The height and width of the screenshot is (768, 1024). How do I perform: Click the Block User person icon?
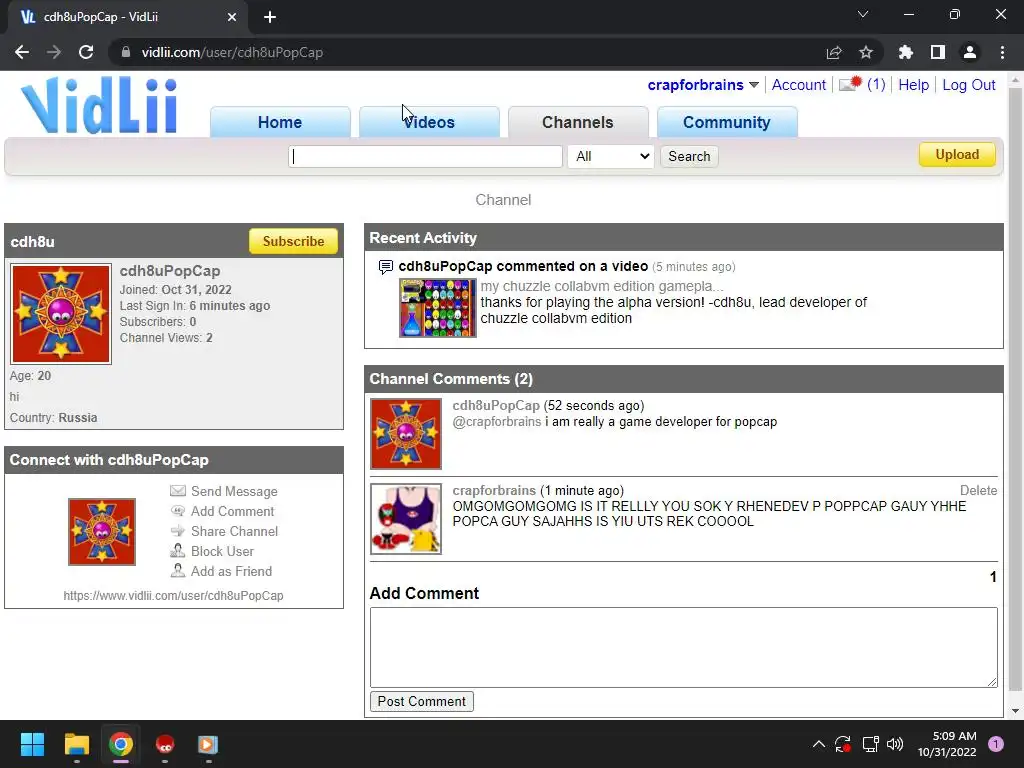[x=178, y=551]
